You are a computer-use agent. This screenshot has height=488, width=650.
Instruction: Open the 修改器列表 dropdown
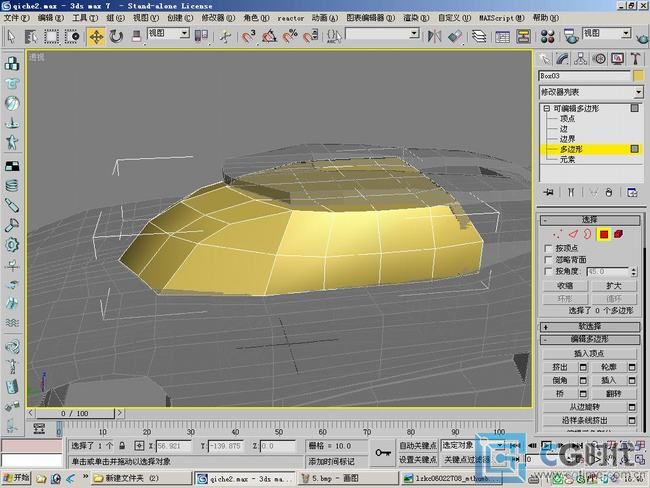pyautogui.click(x=638, y=92)
